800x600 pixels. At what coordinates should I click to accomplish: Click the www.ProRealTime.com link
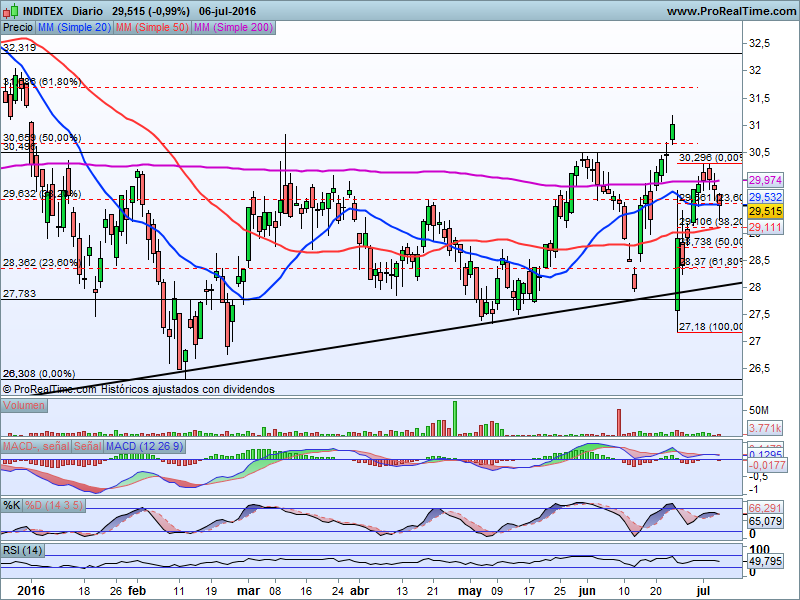729,11
